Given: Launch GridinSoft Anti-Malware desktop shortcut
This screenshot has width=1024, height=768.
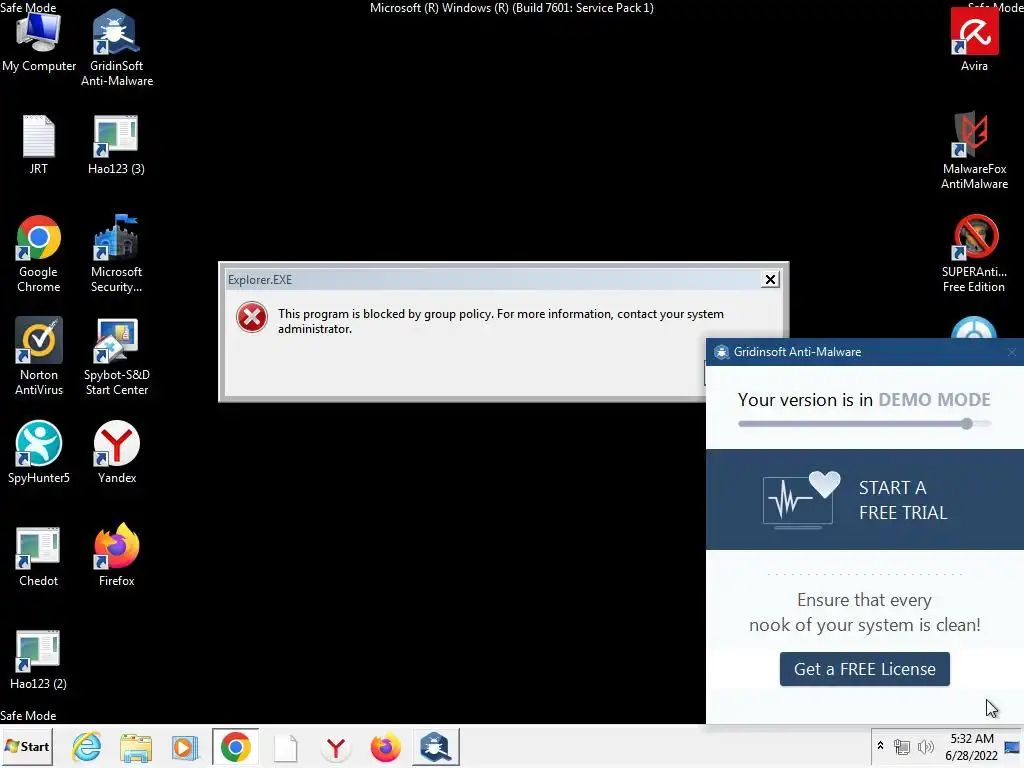Looking at the screenshot, I should [116, 47].
